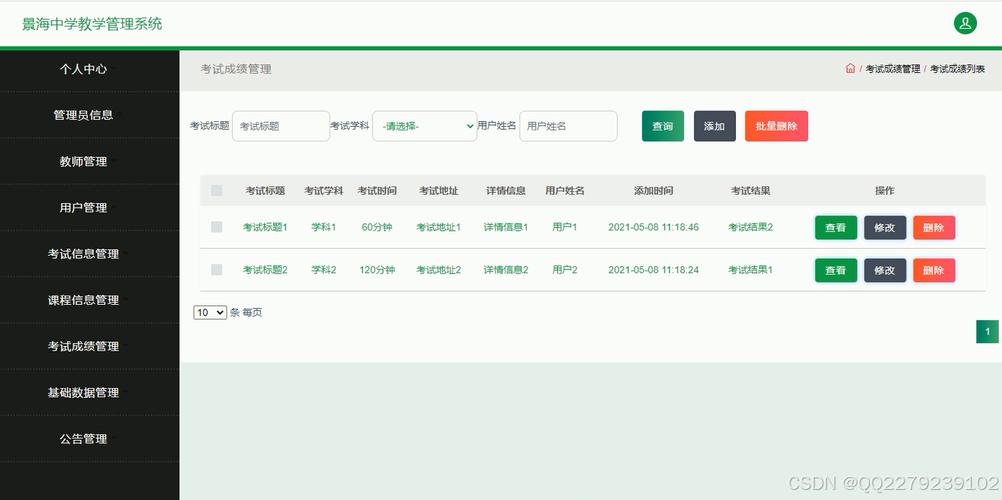1002x500 pixels.
Task: Click the 120分钟 cell
Action: [x=377, y=270]
